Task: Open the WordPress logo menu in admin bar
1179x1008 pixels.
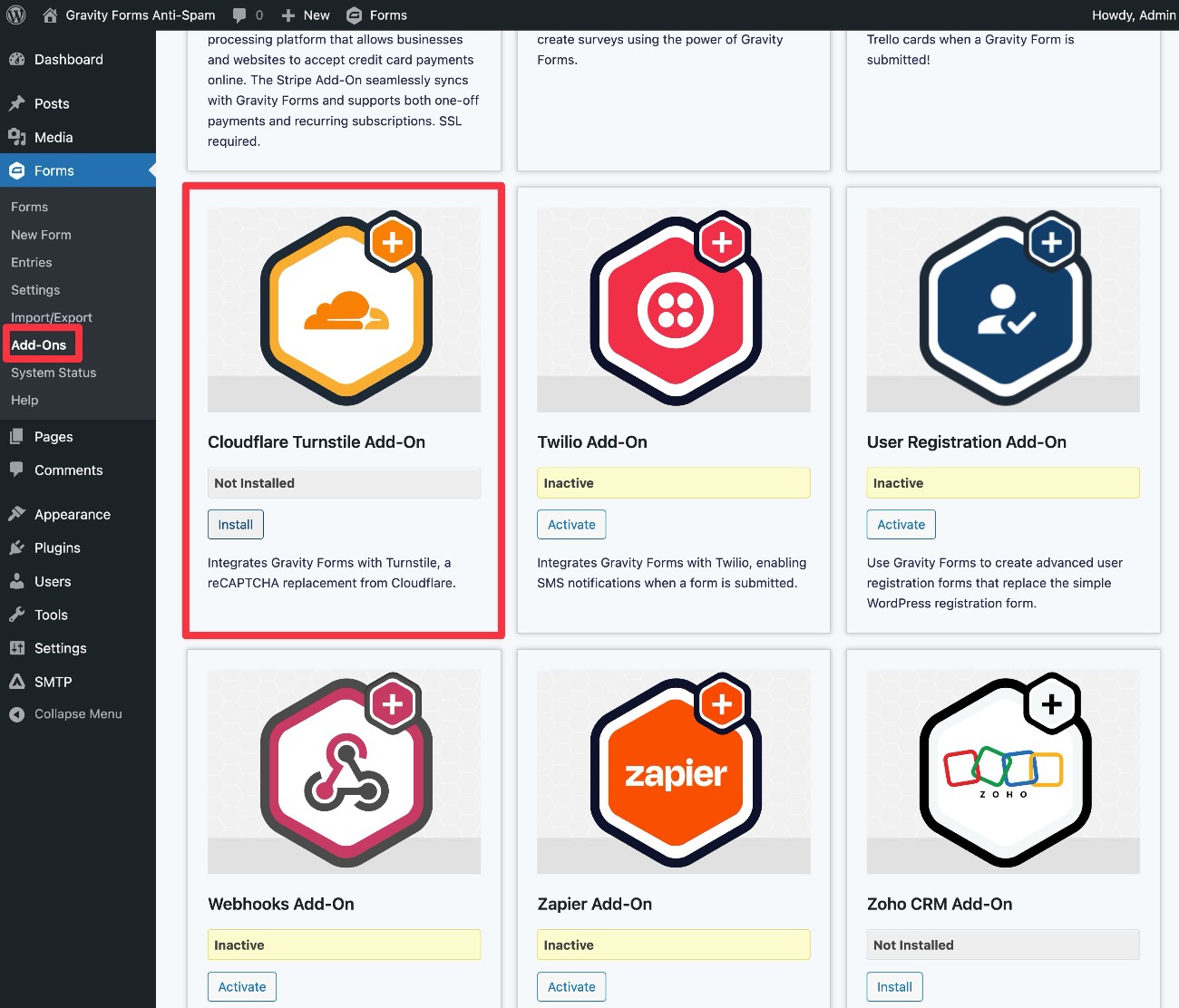Action: 15,15
